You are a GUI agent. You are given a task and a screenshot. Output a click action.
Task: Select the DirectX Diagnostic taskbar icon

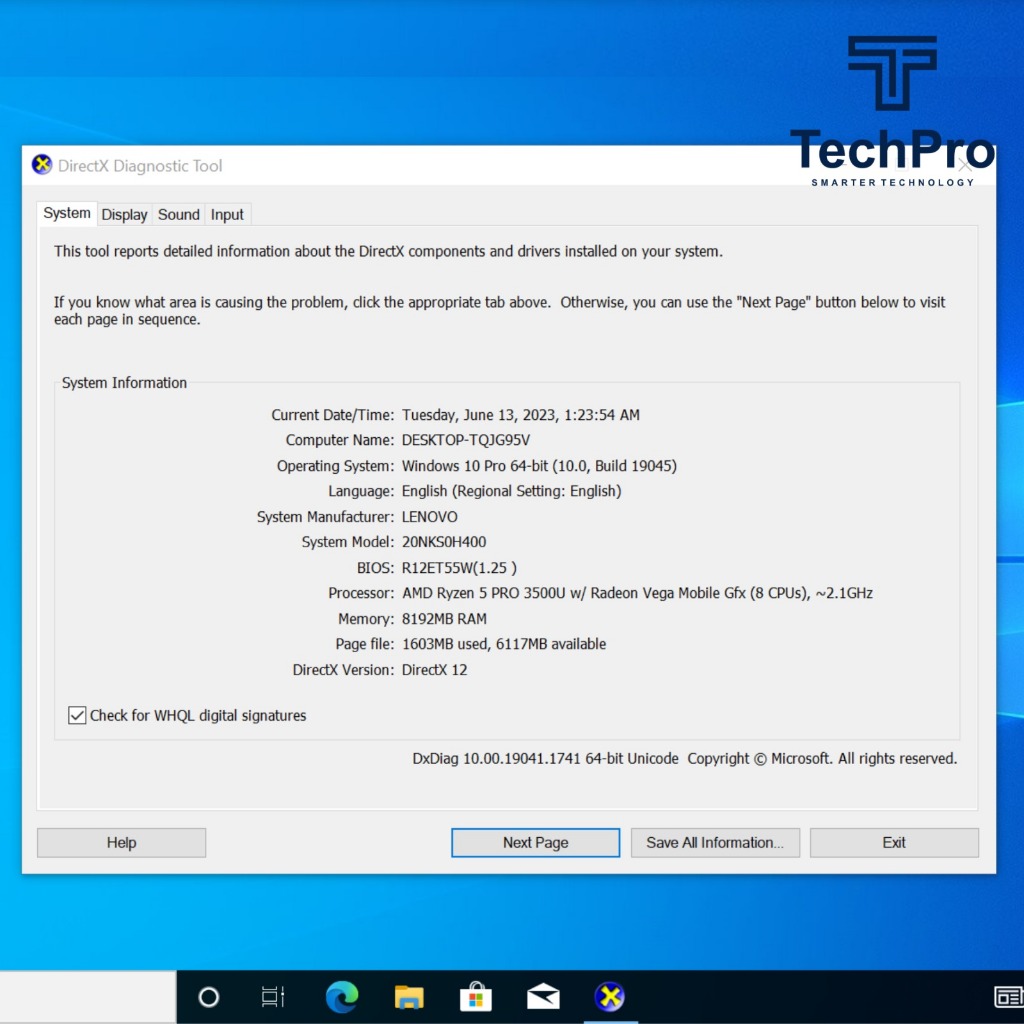tap(609, 996)
